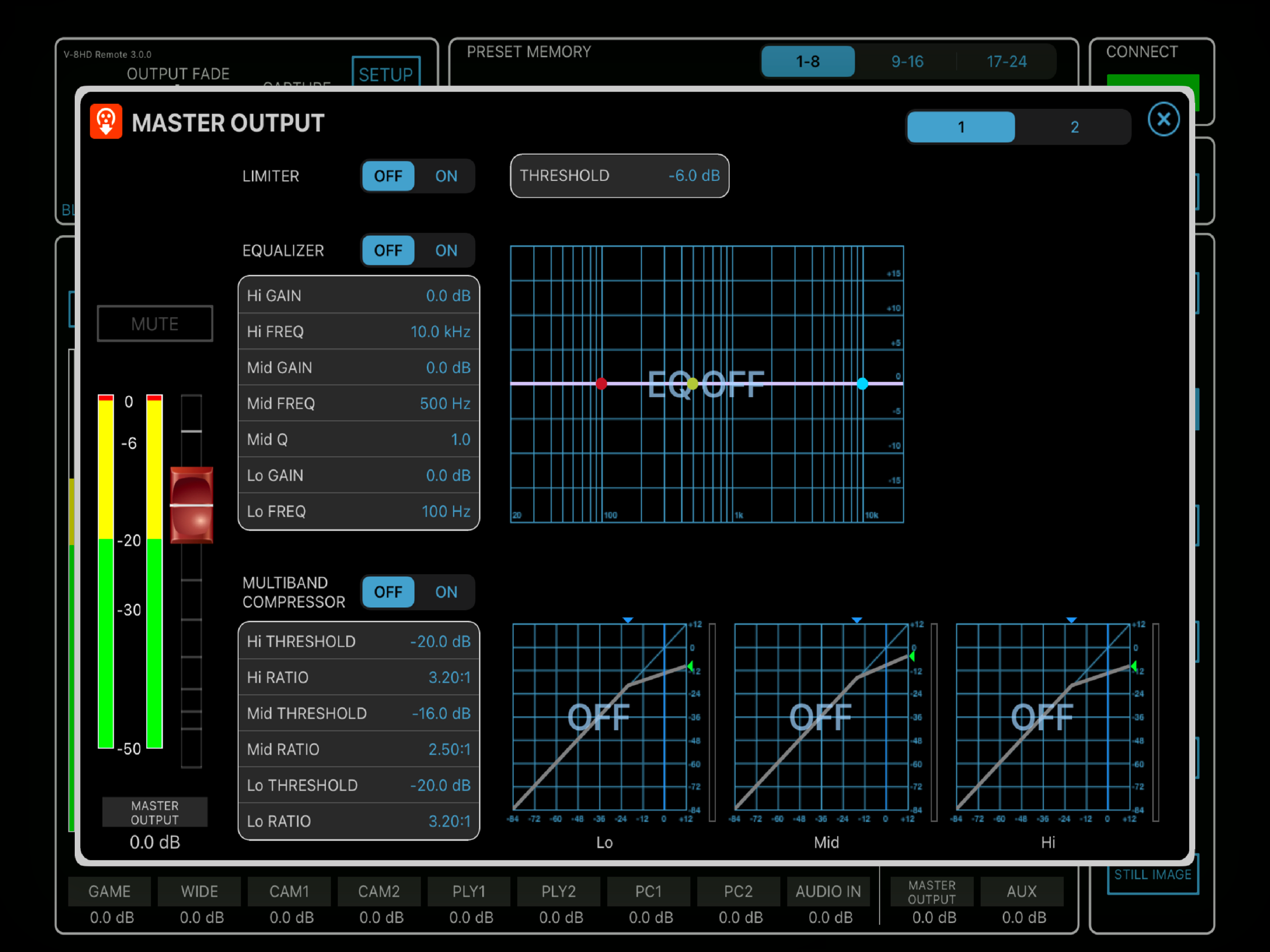Viewport: 1270px width, 952px height.
Task: Click the Mid compressor green output marker
Action: [912, 656]
